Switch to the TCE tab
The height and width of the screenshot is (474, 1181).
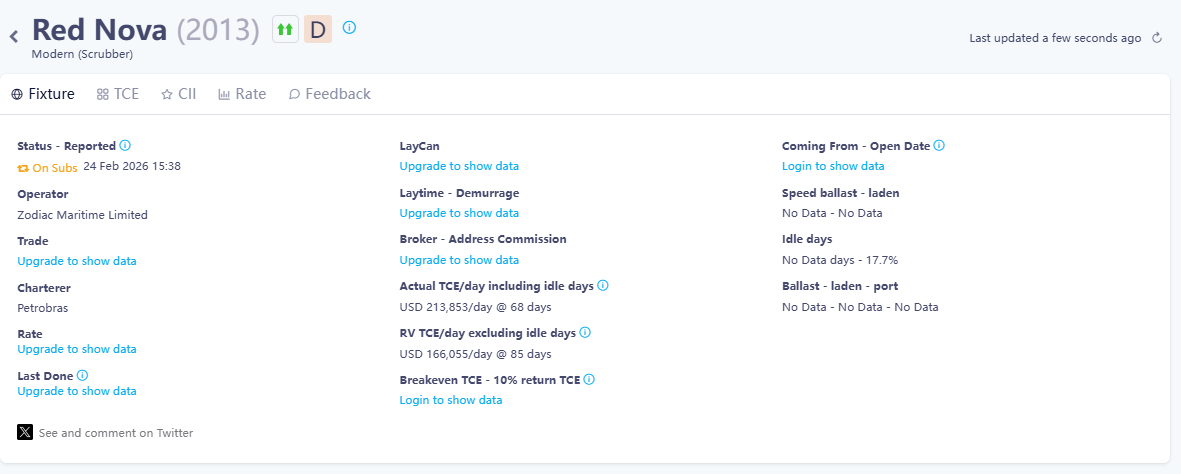click(117, 94)
